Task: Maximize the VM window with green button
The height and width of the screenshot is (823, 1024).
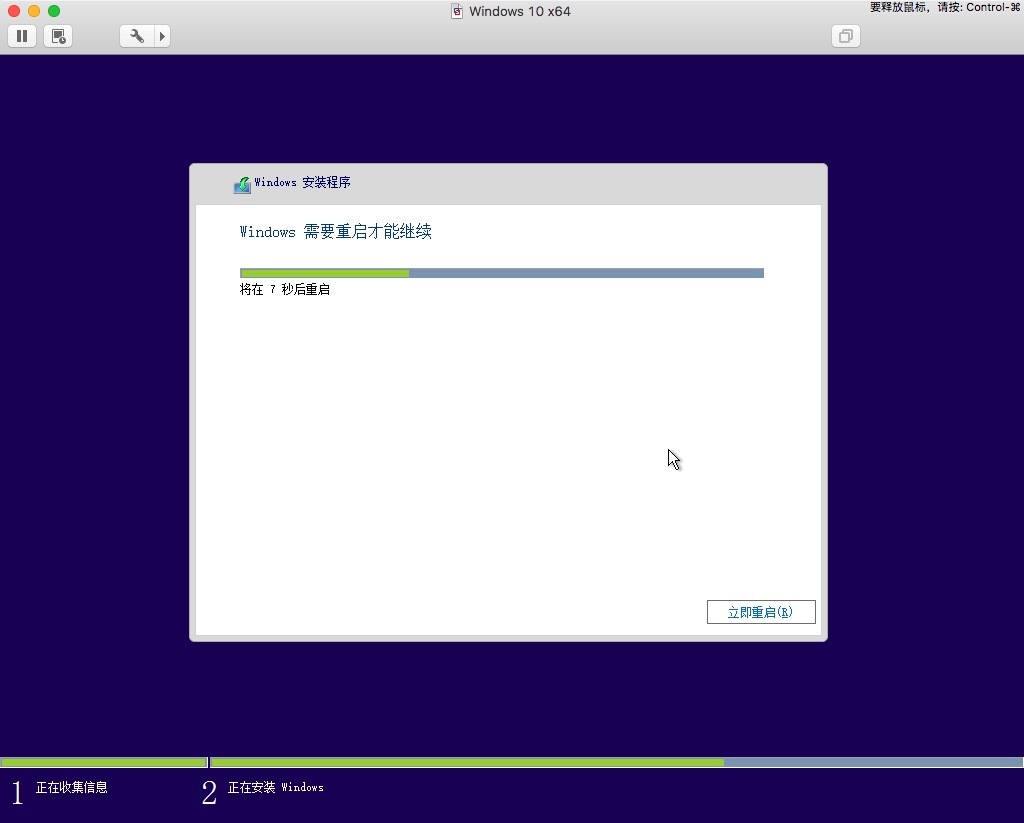Action: (54, 10)
